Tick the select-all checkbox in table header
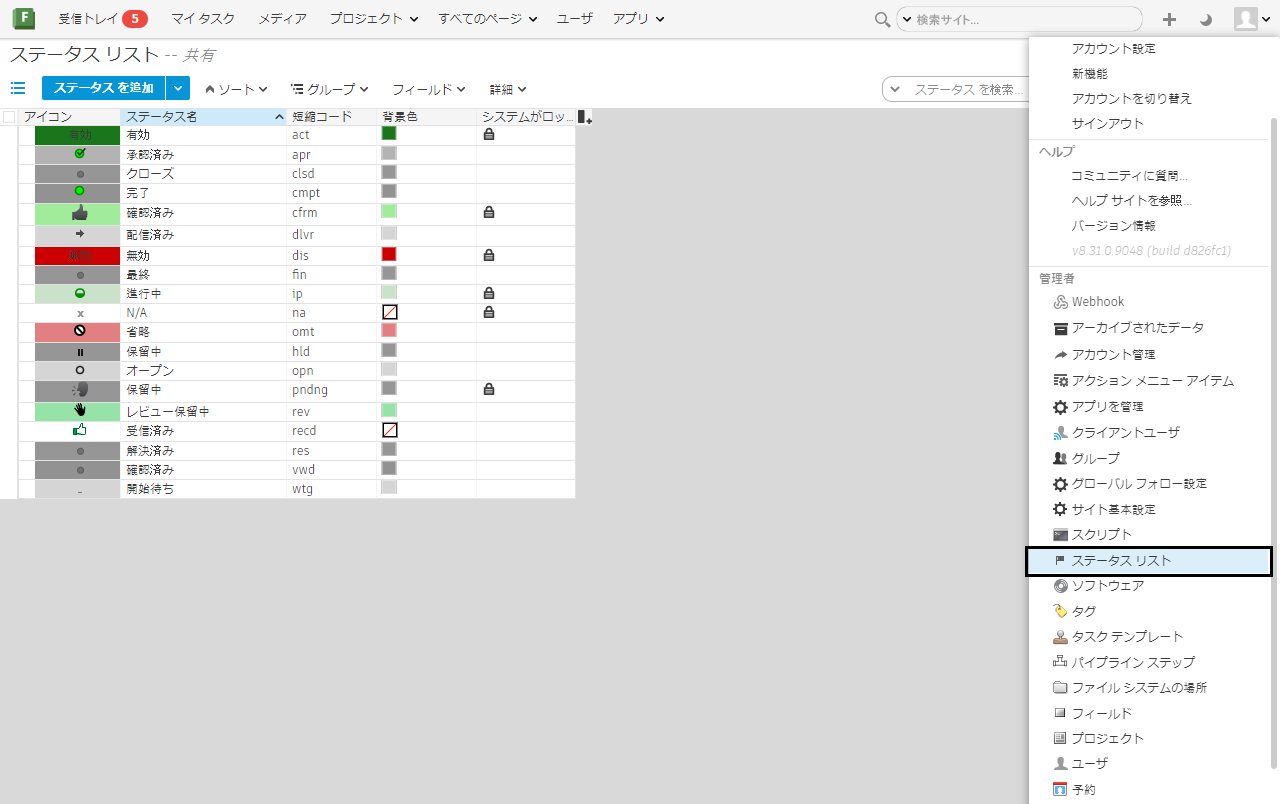The height and width of the screenshot is (804, 1280). click(9, 117)
